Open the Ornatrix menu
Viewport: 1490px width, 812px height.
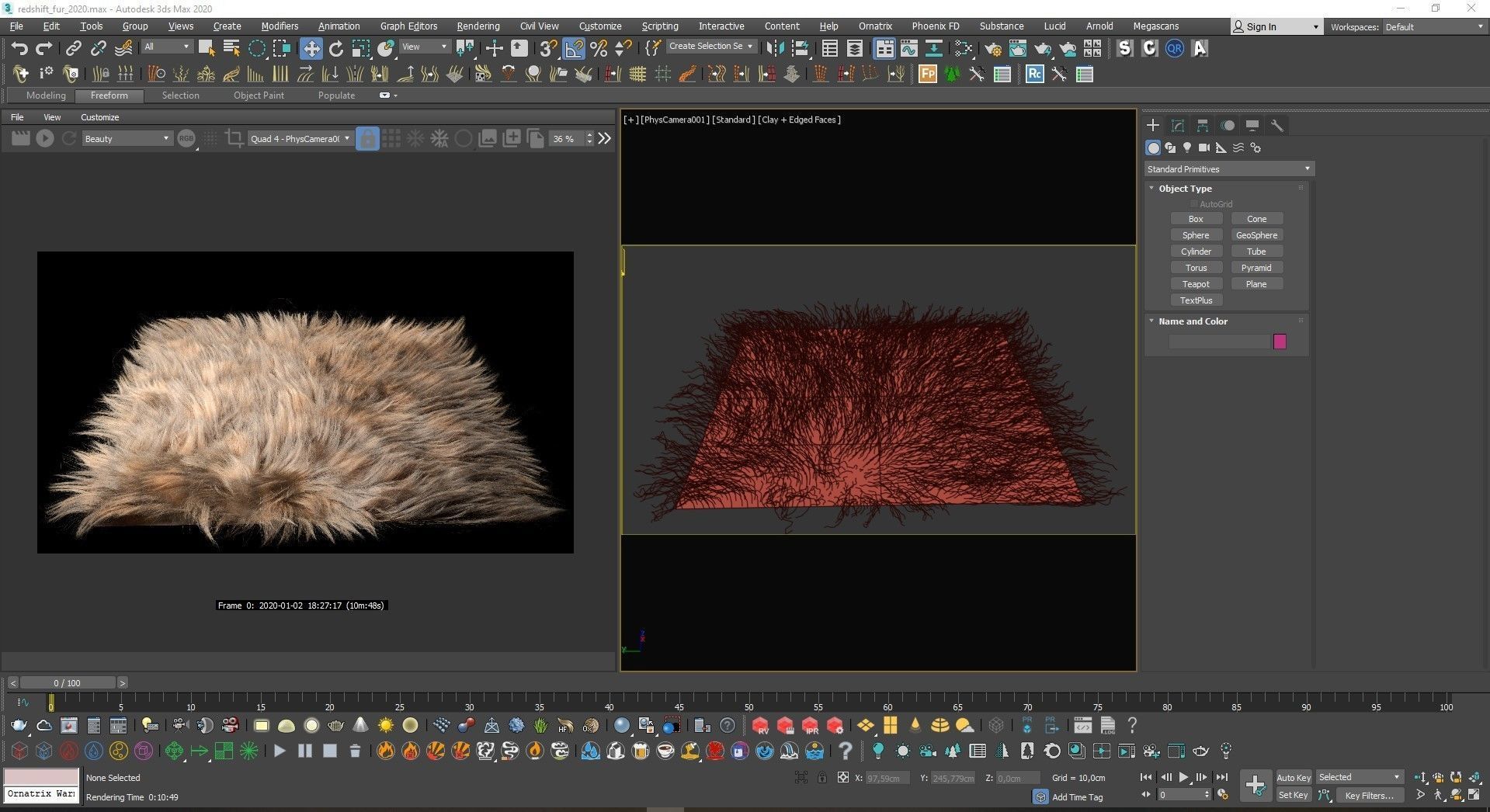coord(875,26)
